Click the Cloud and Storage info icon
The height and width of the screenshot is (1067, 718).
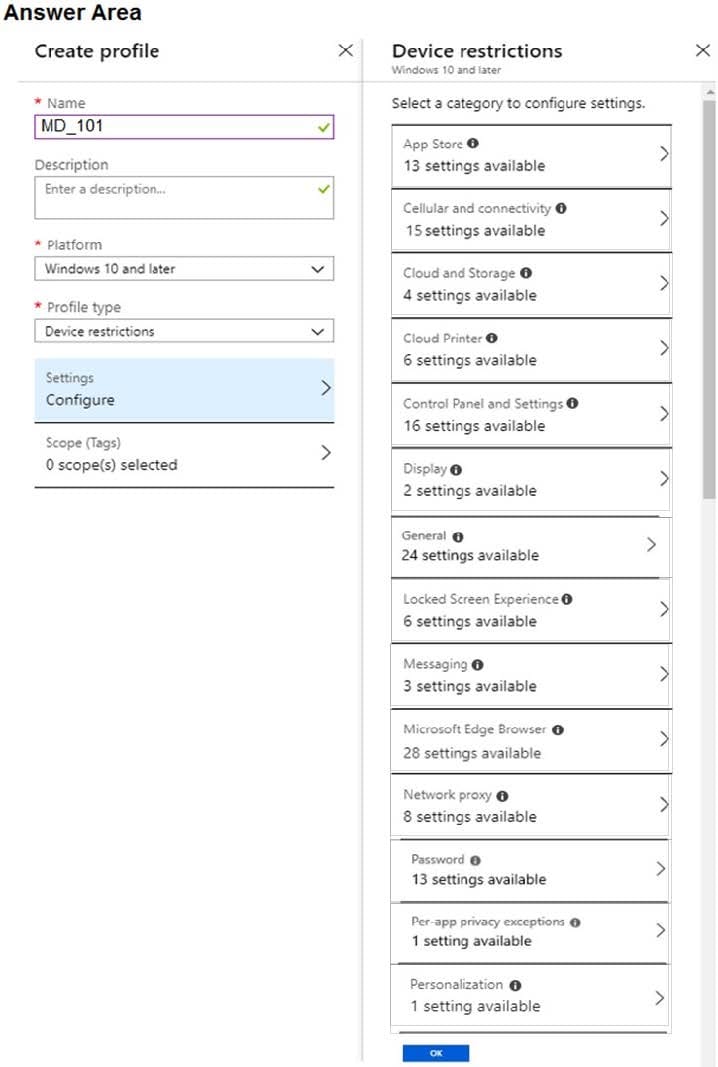[x=526, y=273]
